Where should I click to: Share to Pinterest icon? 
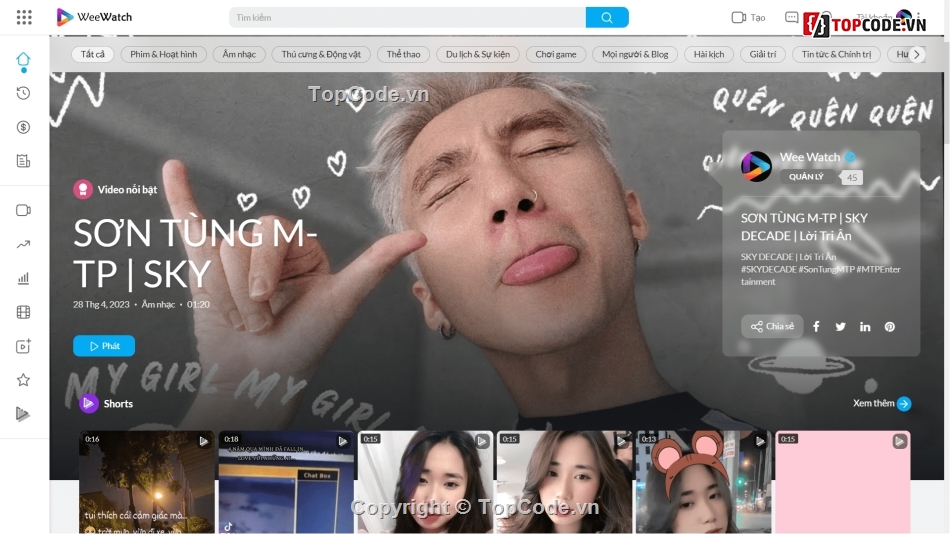coord(889,327)
